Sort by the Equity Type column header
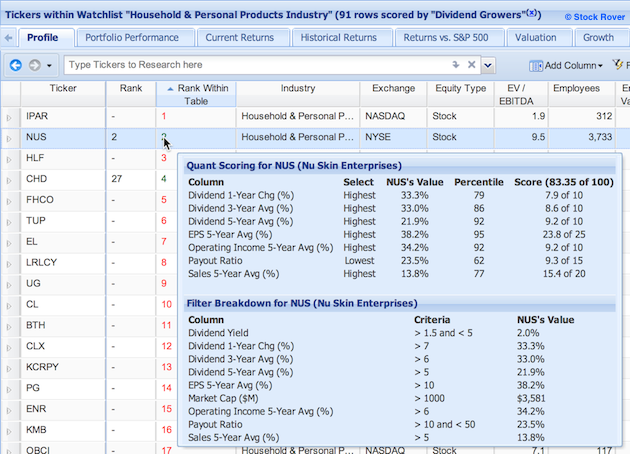Screen dimensions: 630x454 [460, 94]
